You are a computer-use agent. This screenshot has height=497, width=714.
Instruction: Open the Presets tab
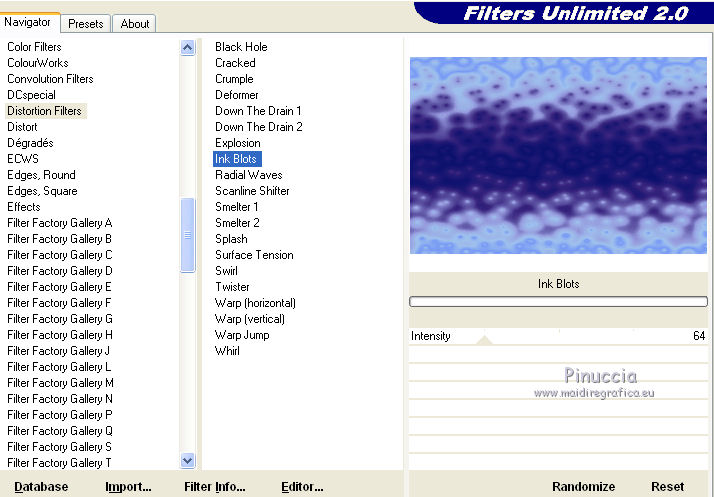86,24
